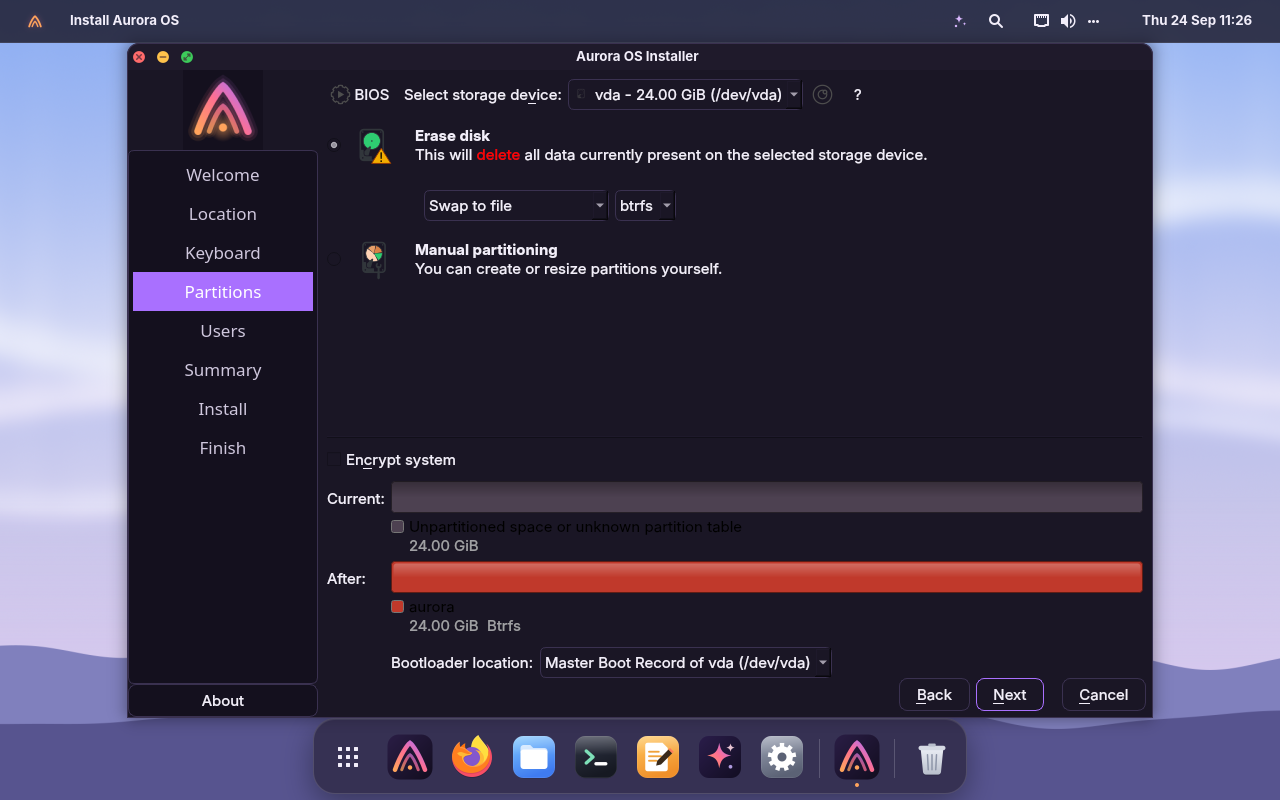
Task: Launch Firefox from the dock
Action: pos(472,757)
